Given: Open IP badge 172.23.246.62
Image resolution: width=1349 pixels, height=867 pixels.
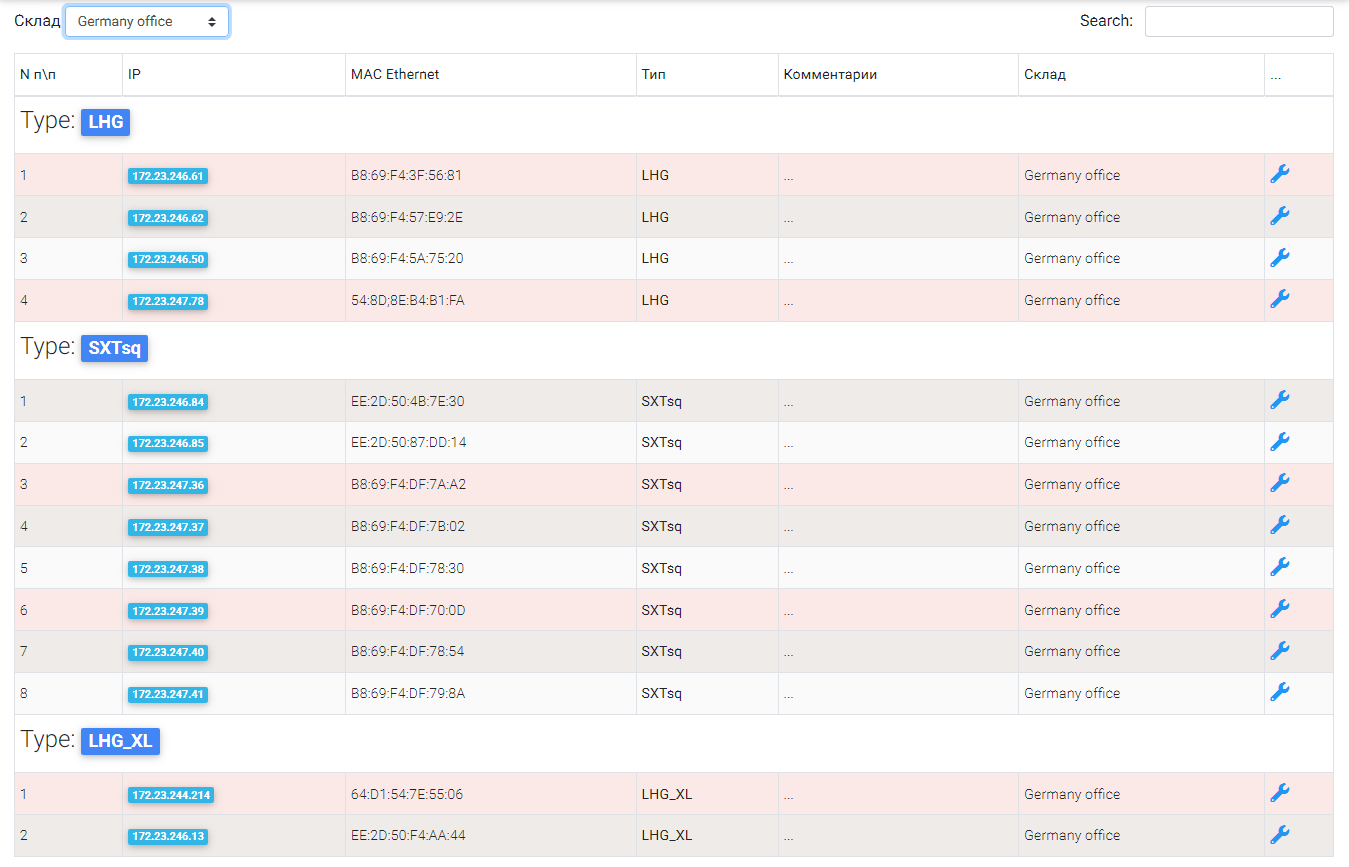Looking at the screenshot, I should coord(168,218).
